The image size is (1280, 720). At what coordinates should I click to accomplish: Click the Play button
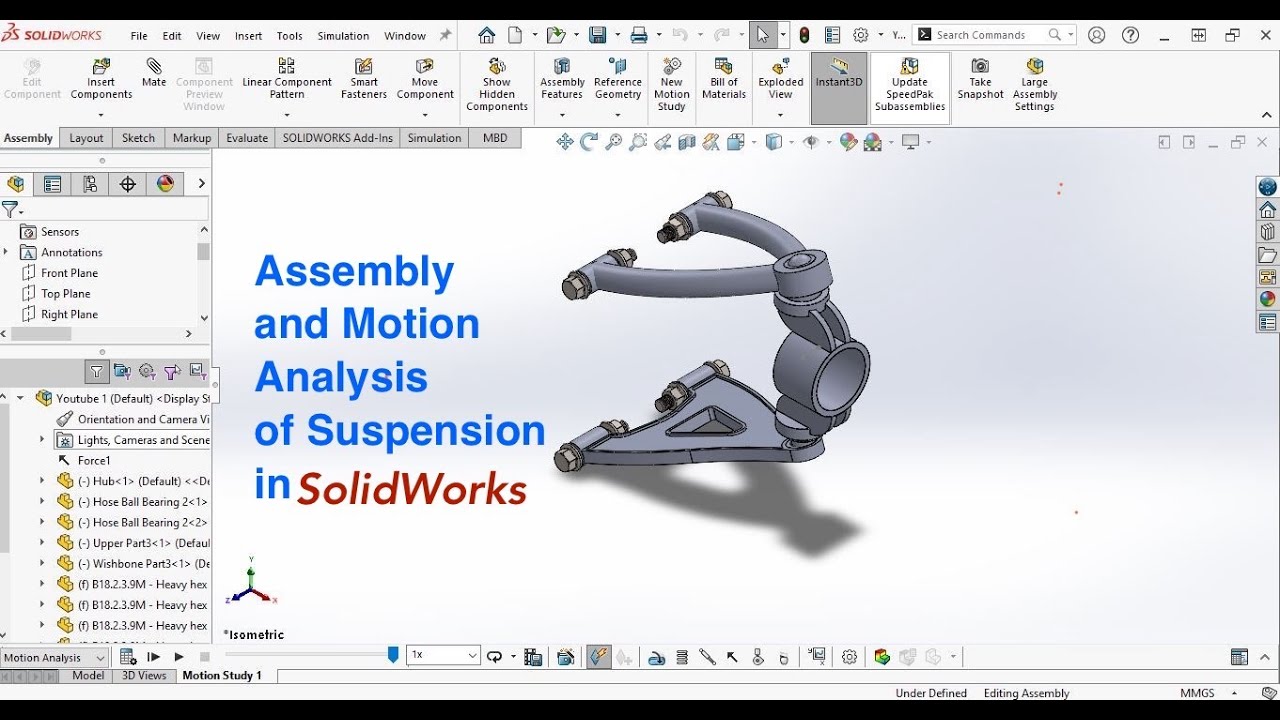click(x=179, y=657)
